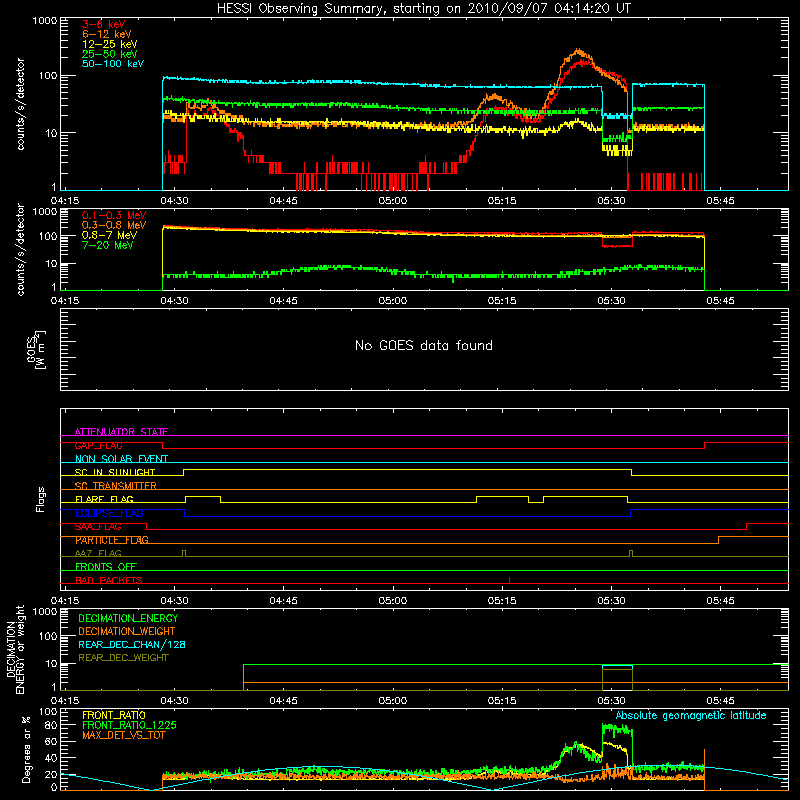Click the green FRONT_RATIO_1225 plateau near 05:30

pyautogui.click(x=617, y=729)
